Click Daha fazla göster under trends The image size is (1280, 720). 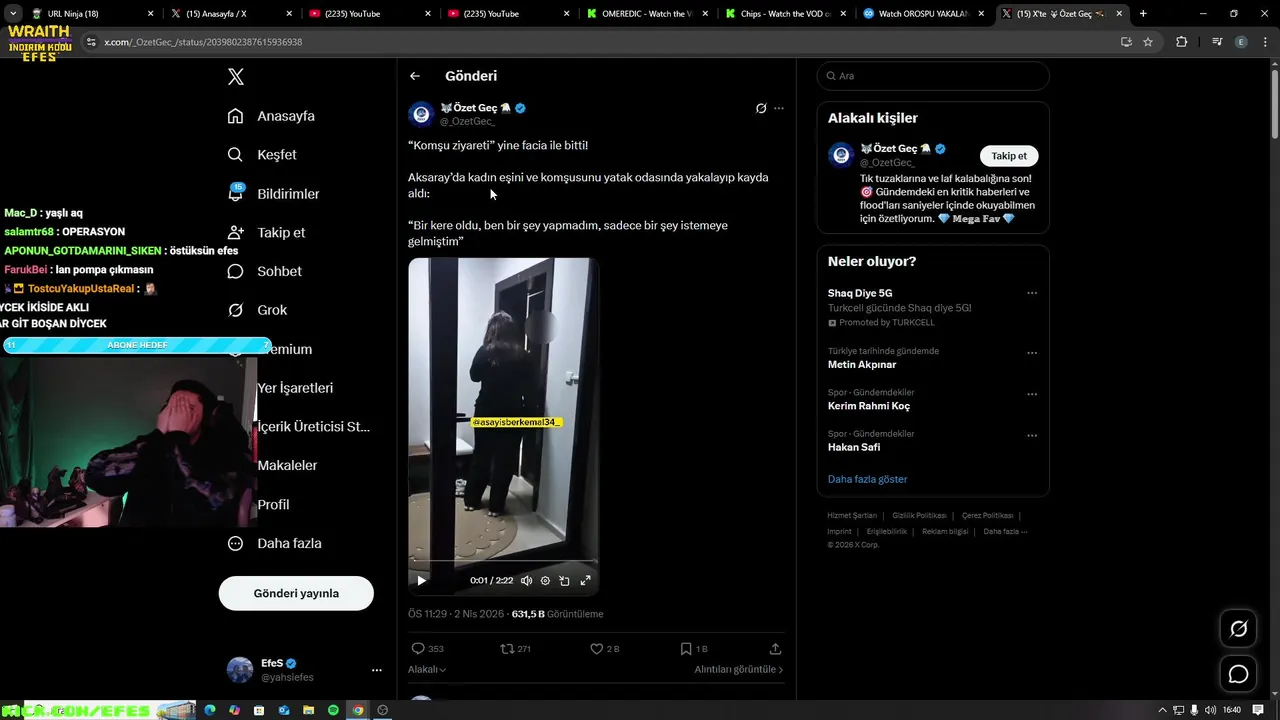[x=867, y=479]
